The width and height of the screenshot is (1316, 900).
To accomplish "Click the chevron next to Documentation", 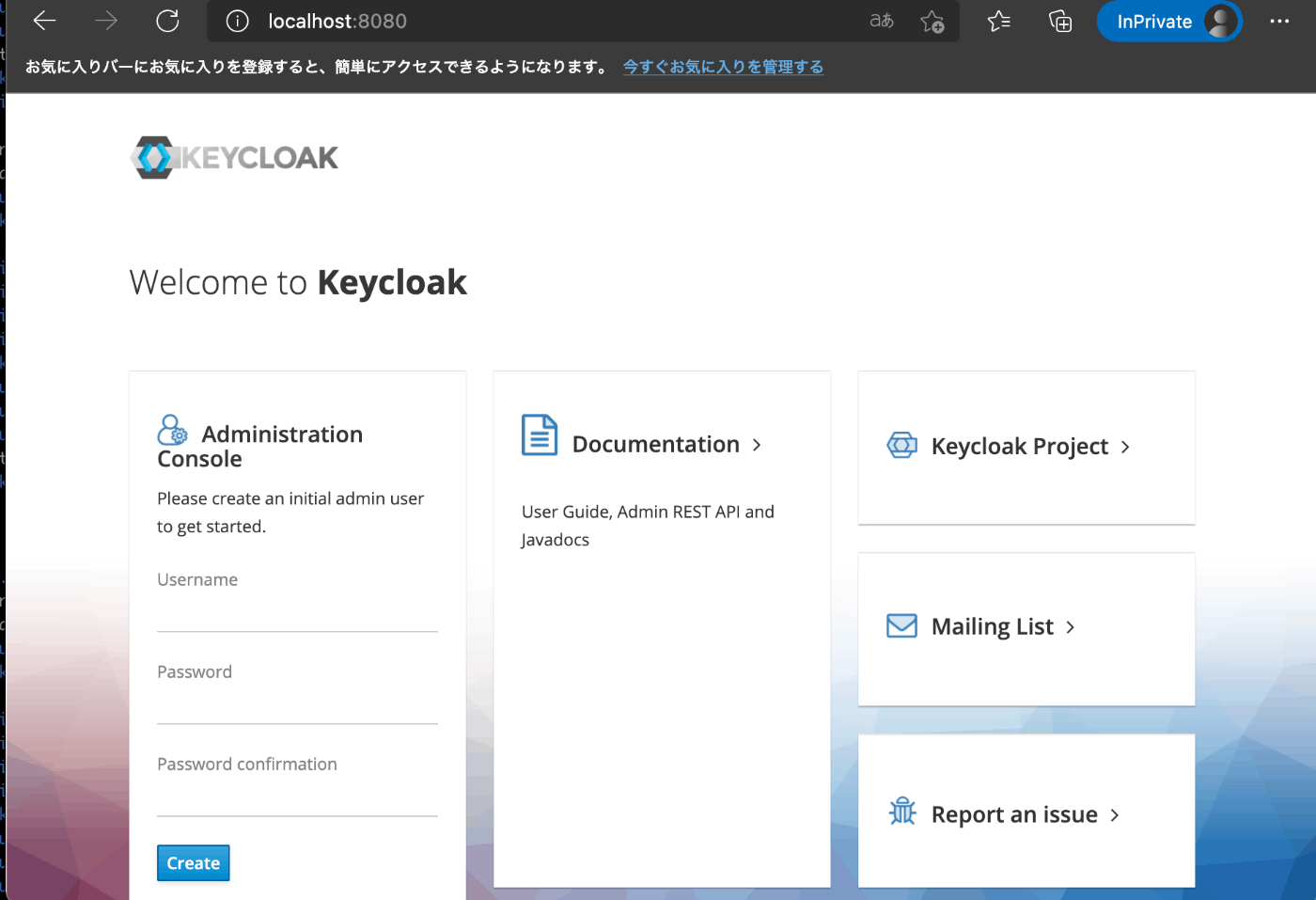I will (757, 445).
